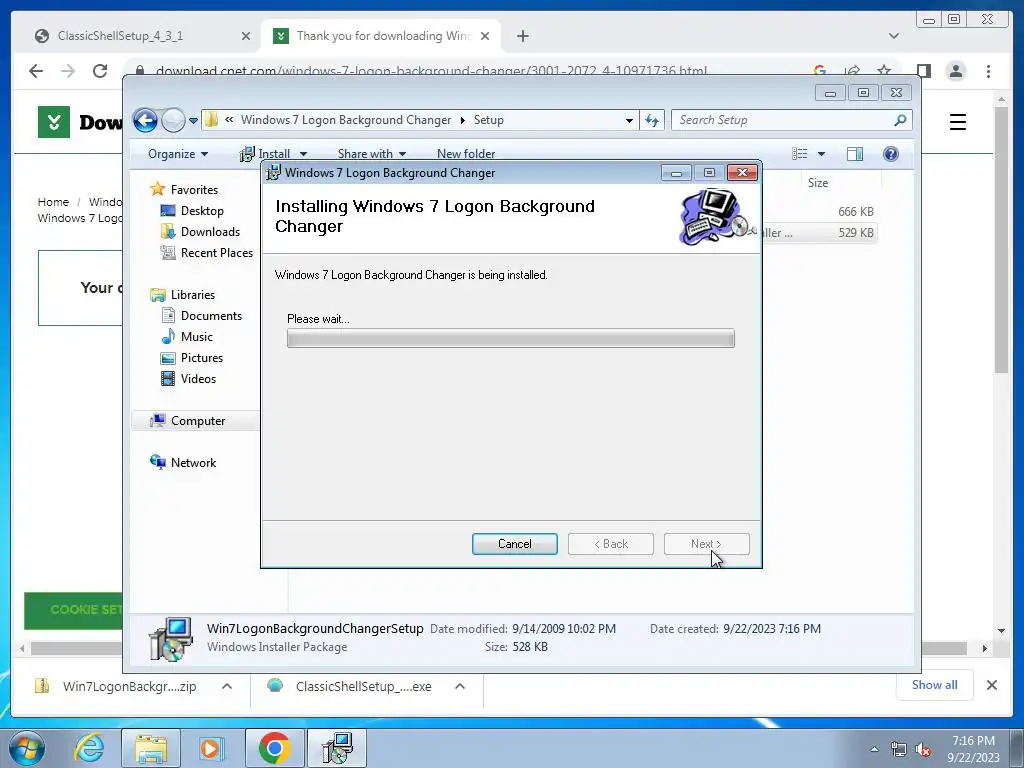1024x768 pixels.
Task: Click the Search Setup input field
Action: [791, 120]
